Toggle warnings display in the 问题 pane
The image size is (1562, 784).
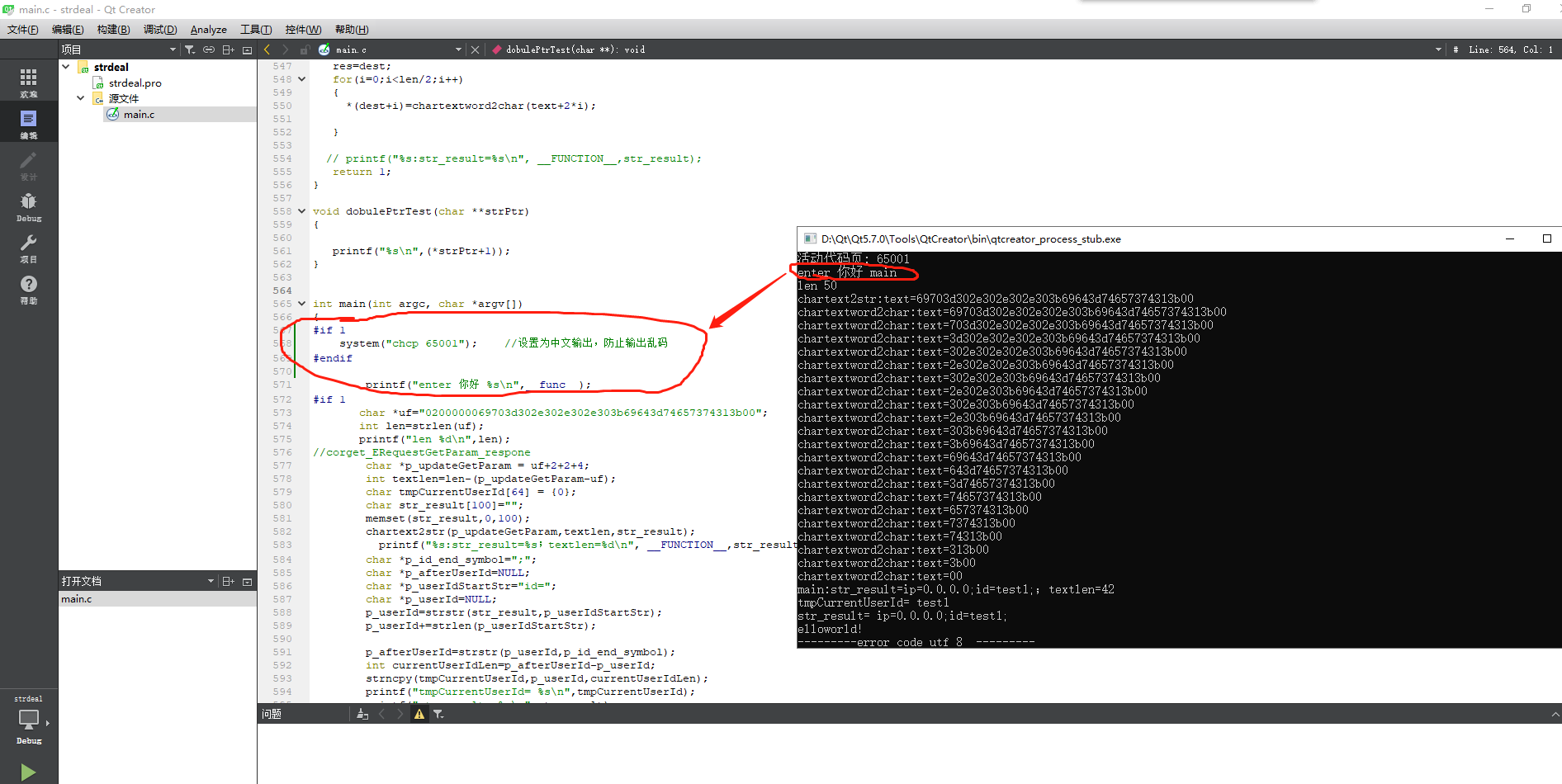[x=419, y=713]
